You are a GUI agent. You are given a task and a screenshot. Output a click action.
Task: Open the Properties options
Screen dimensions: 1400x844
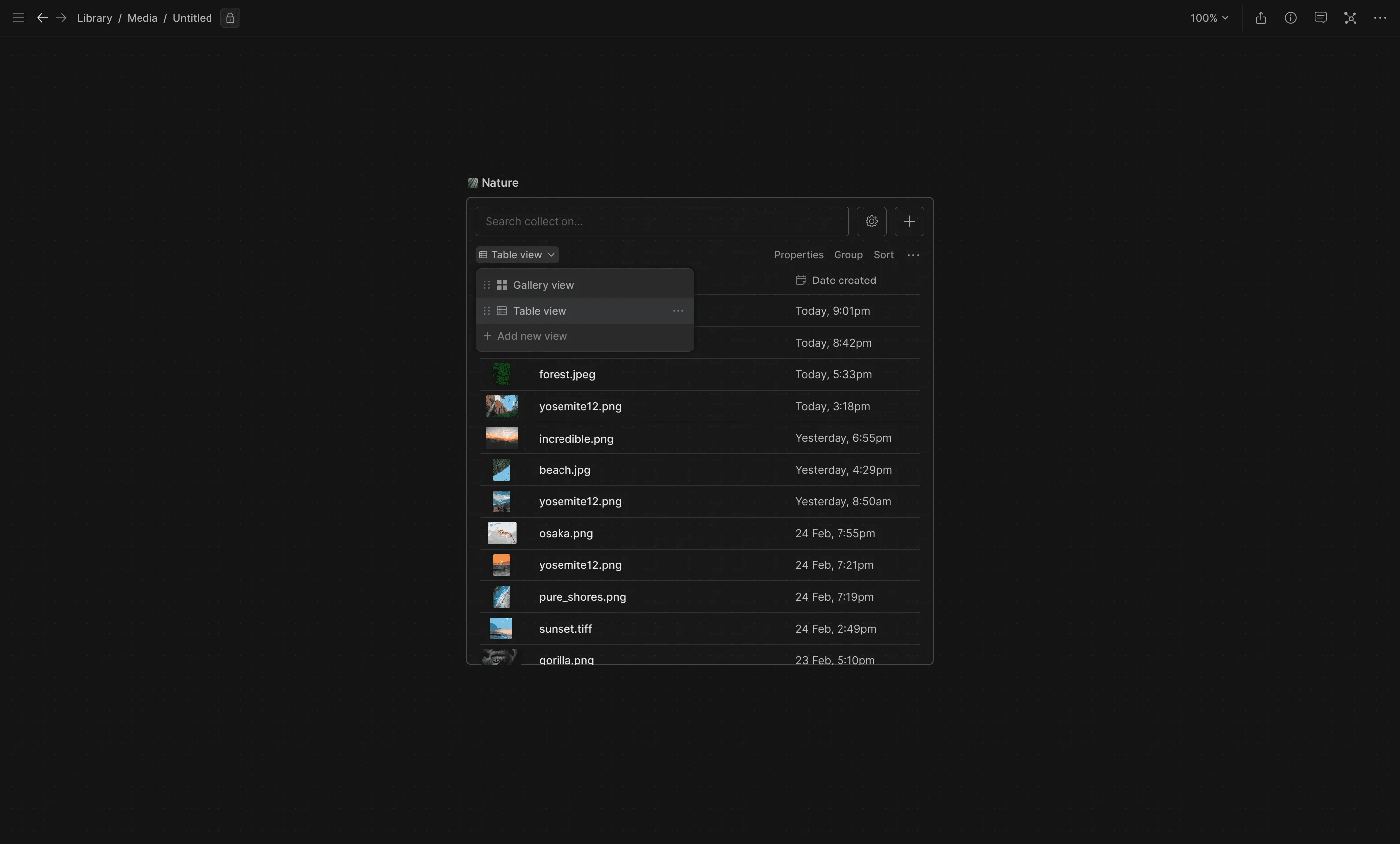[798, 255]
